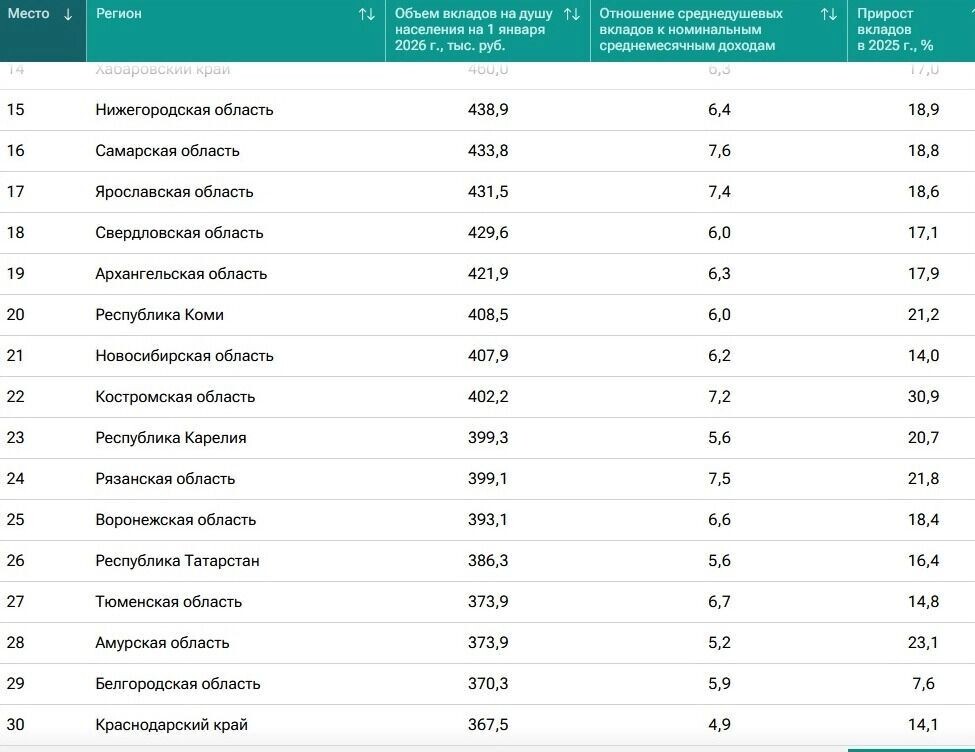This screenshot has width=975, height=752.
Task: Click the sort arrows in the Отношение среднедушевых вкладов column
Action: pyautogui.click(x=827, y=15)
